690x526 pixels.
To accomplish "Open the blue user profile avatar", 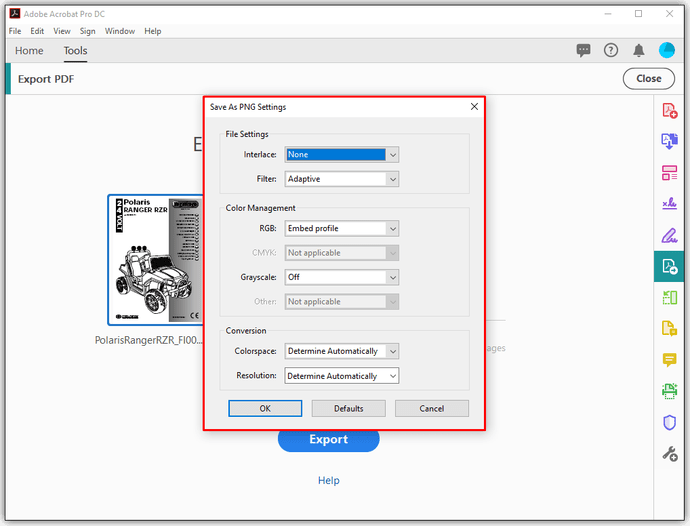I will tap(667, 50).
